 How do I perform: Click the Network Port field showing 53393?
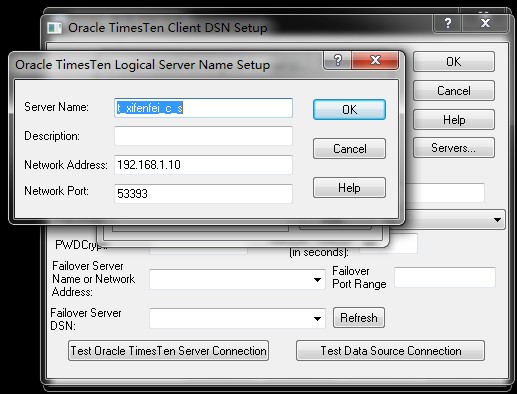203,194
